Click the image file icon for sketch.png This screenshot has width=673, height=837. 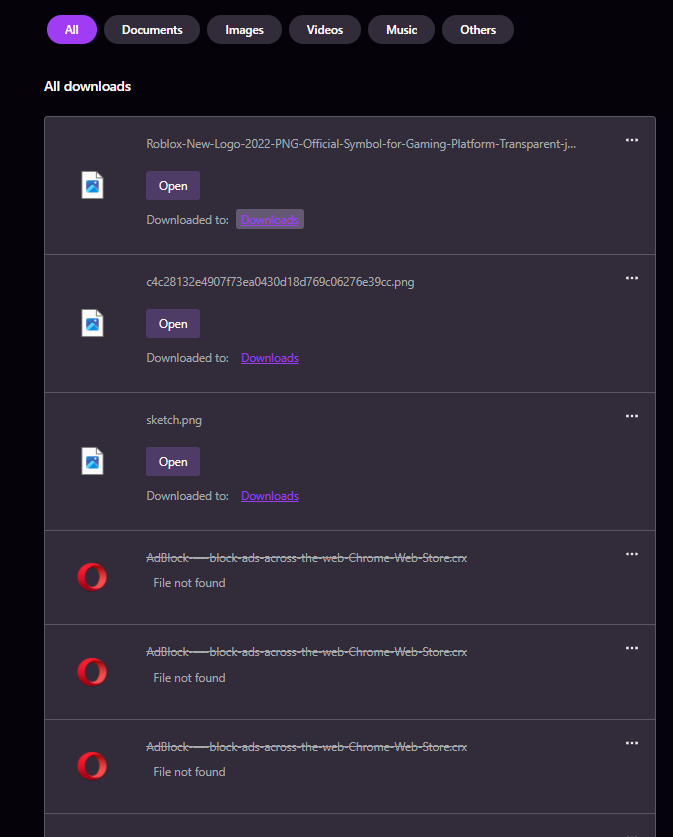(x=92, y=461)
